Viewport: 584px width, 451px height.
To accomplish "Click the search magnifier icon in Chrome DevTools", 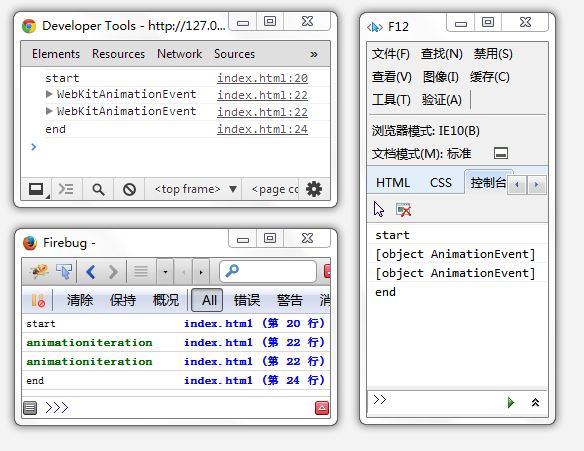I will 98,190.
